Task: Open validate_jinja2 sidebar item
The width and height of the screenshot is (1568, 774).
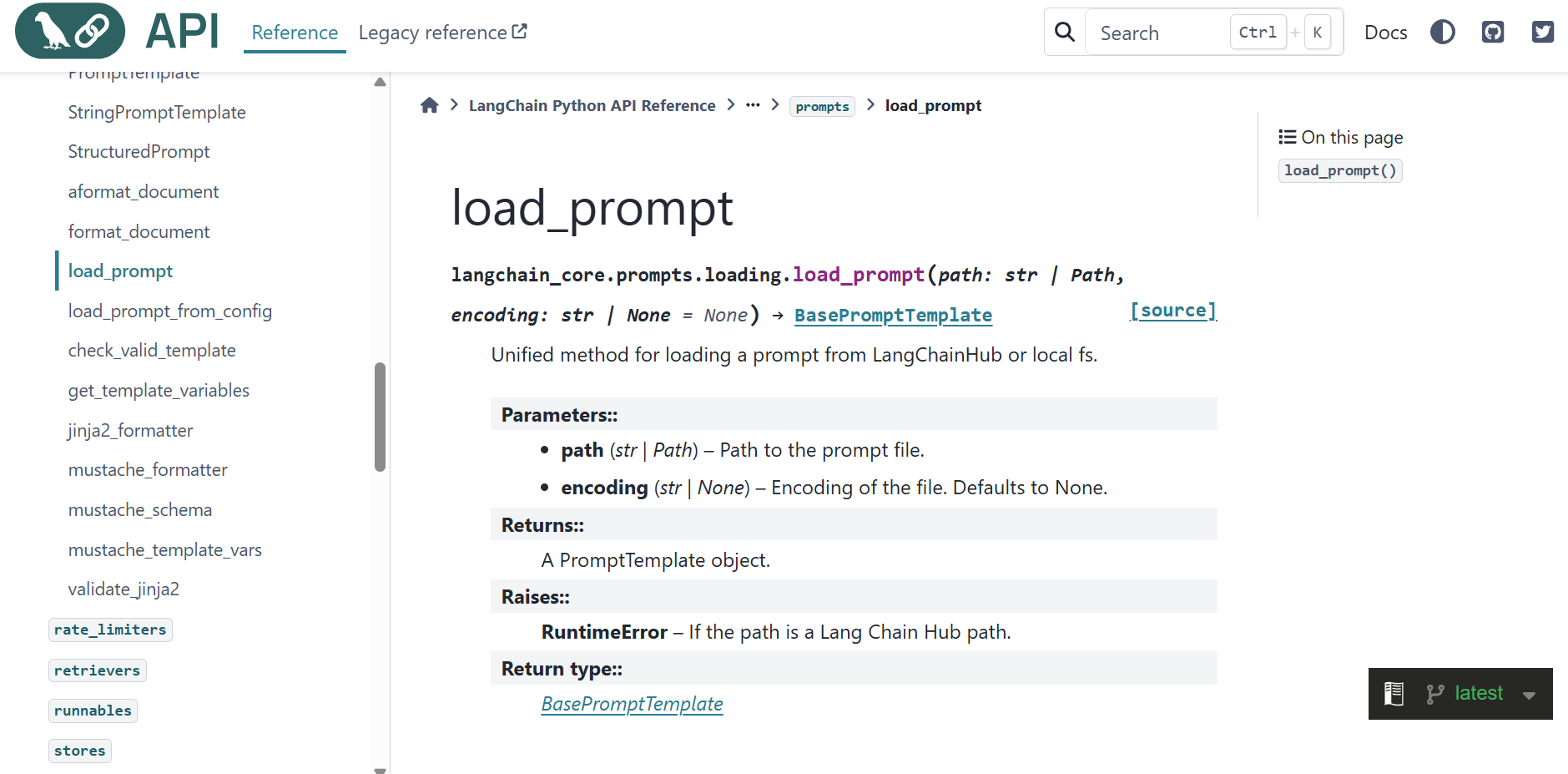Action: (x=124, y=589)
